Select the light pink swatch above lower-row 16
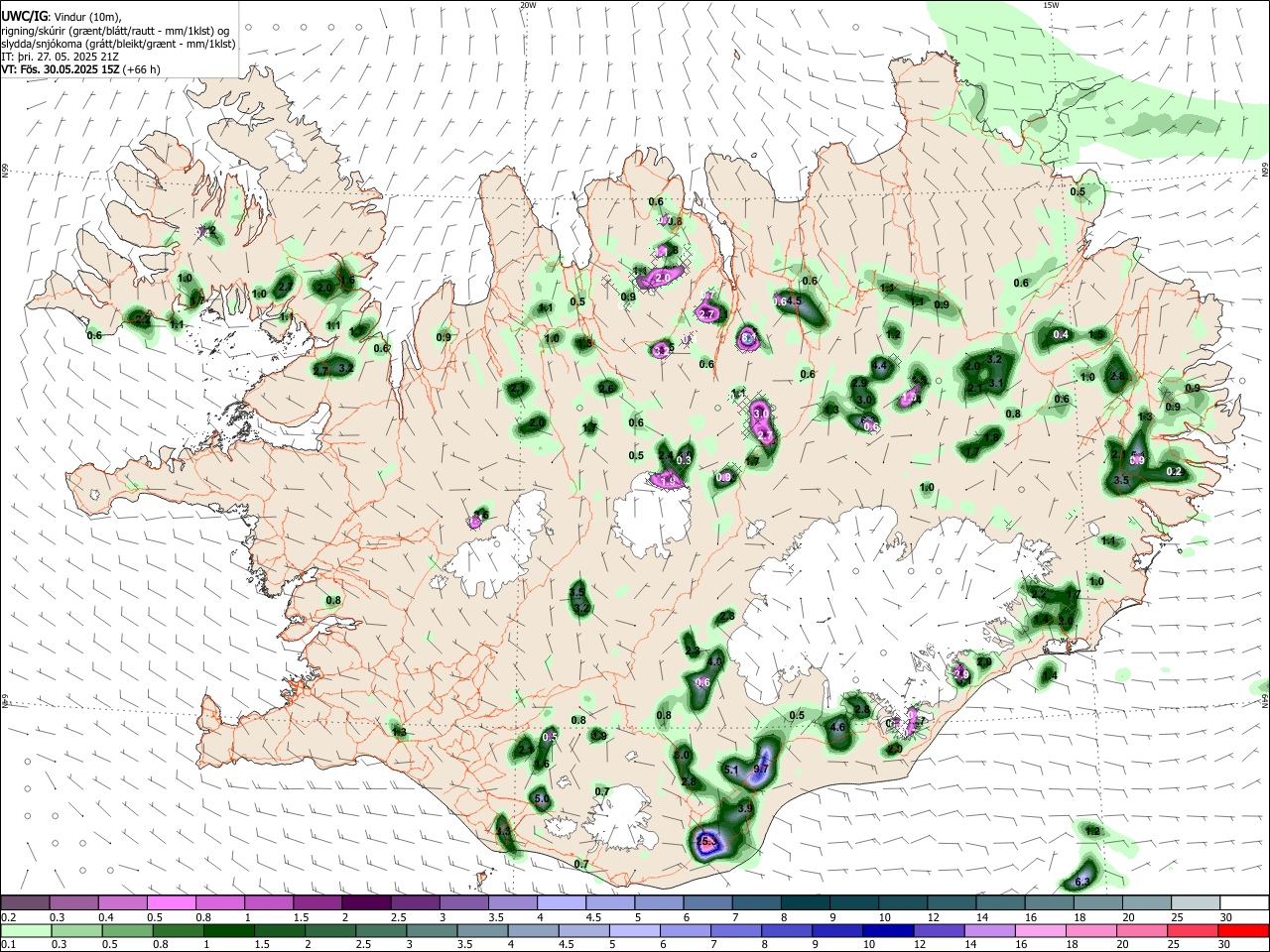 [1041, 930]
